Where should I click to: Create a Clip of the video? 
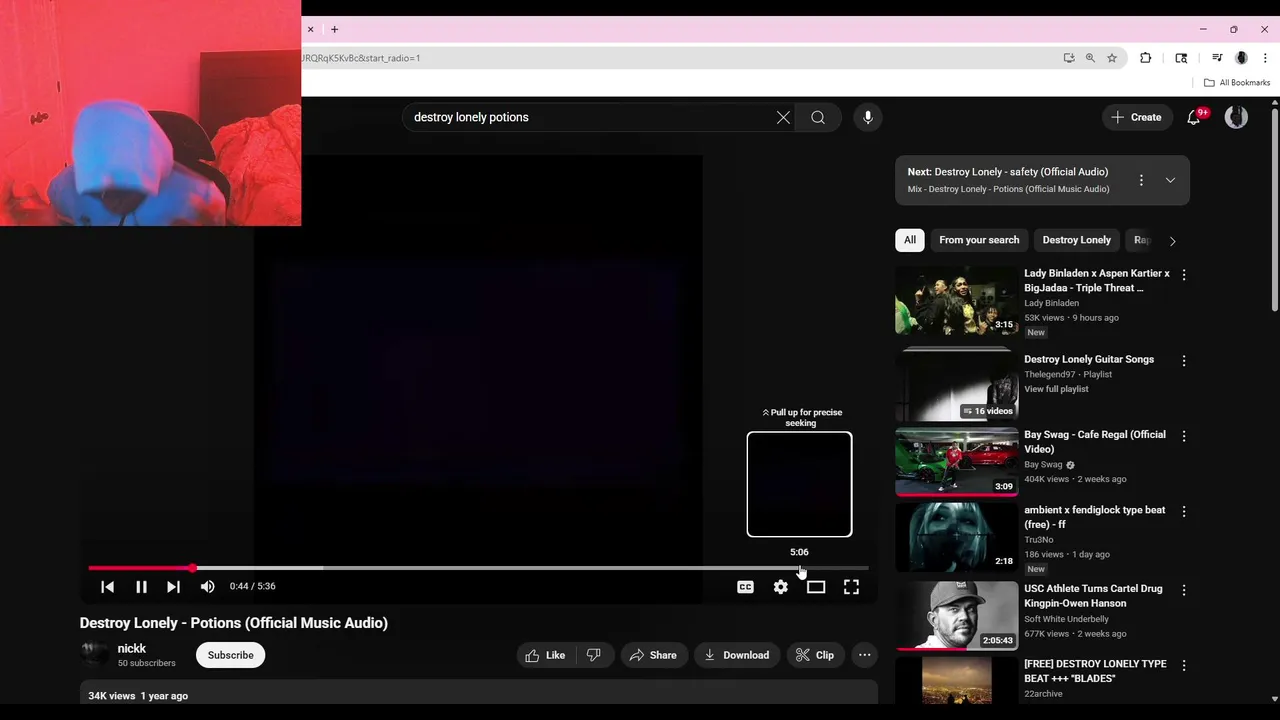(815, 655)
